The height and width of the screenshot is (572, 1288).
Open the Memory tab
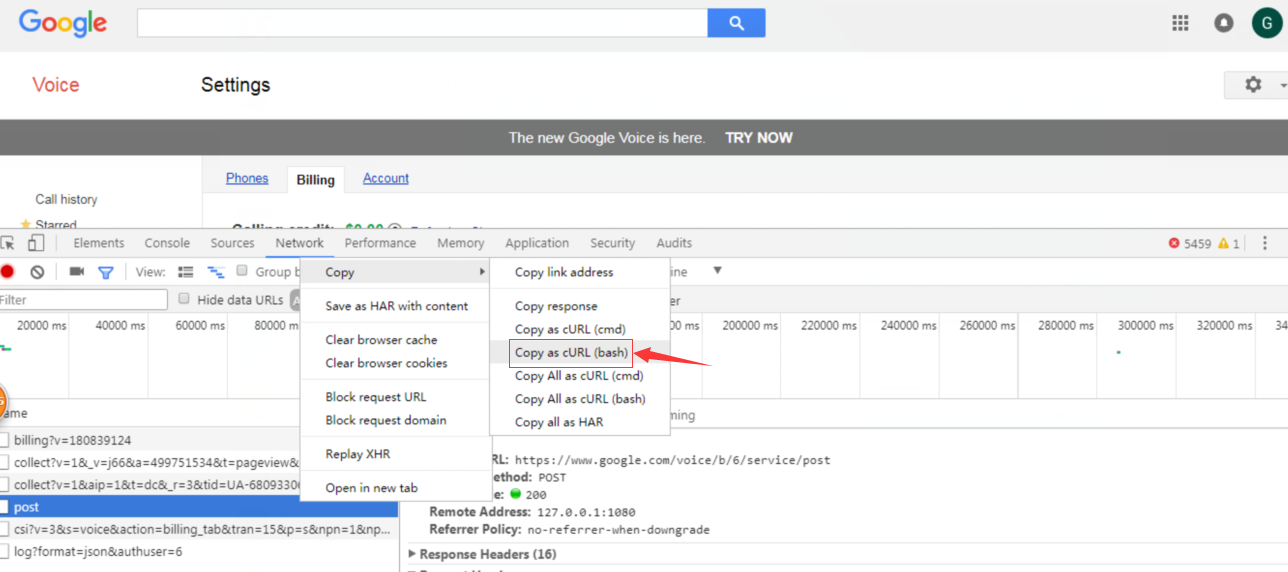point(460,243)
